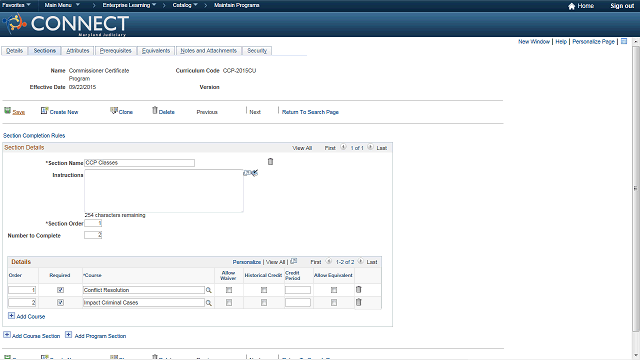Switch to the Security tab
The image size is (640, 360).
click(257, 51)
